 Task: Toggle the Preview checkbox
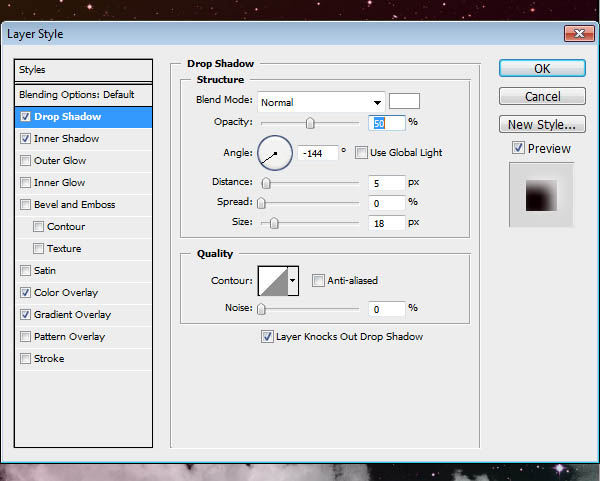pyautogui.click(x=518, y=148)
